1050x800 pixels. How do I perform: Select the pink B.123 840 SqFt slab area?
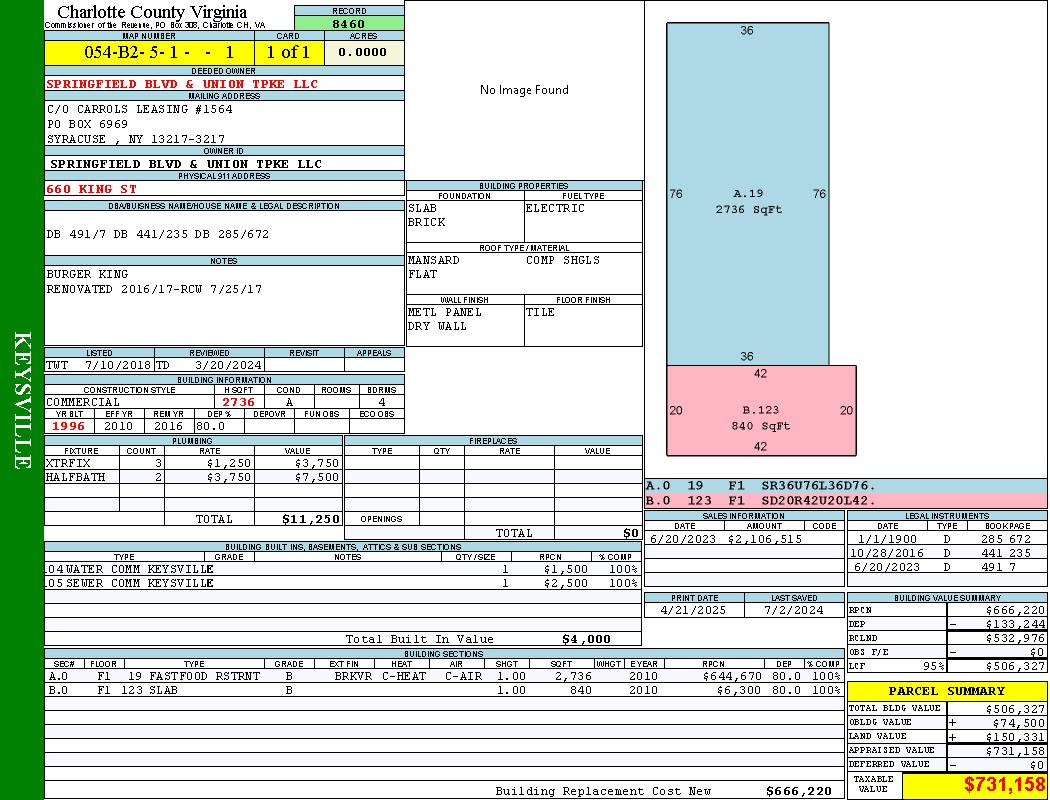point(761,411)
